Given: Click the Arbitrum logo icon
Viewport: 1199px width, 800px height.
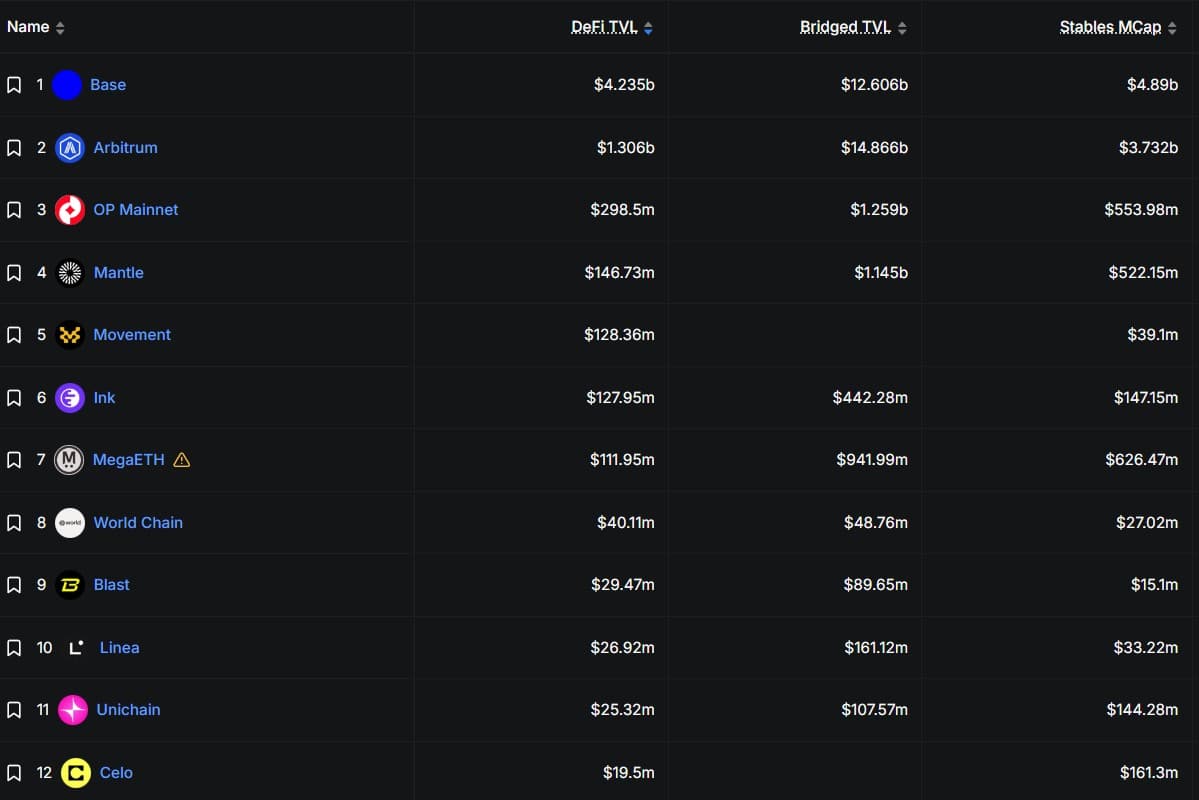Looking at the screenshot, I should 70,148.
